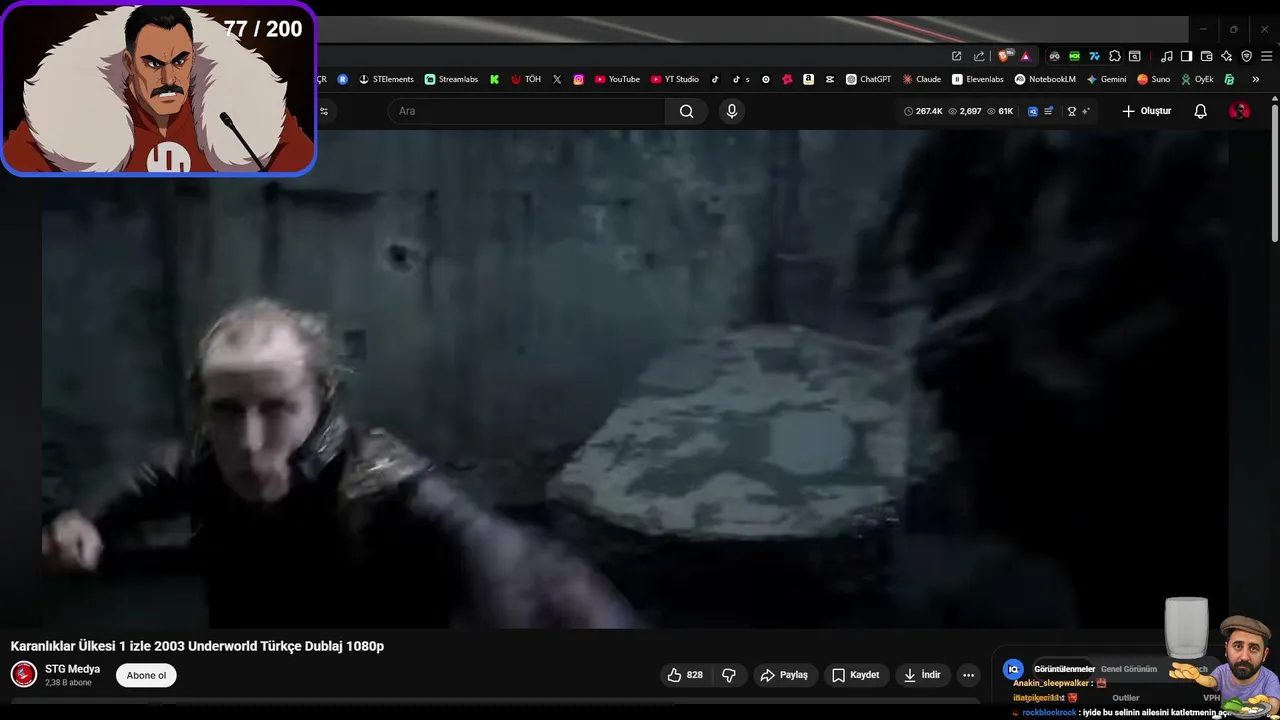Open the X (Twitter) bookmark icon
This screenshot has height=720, width=1280.
point(557,79)
